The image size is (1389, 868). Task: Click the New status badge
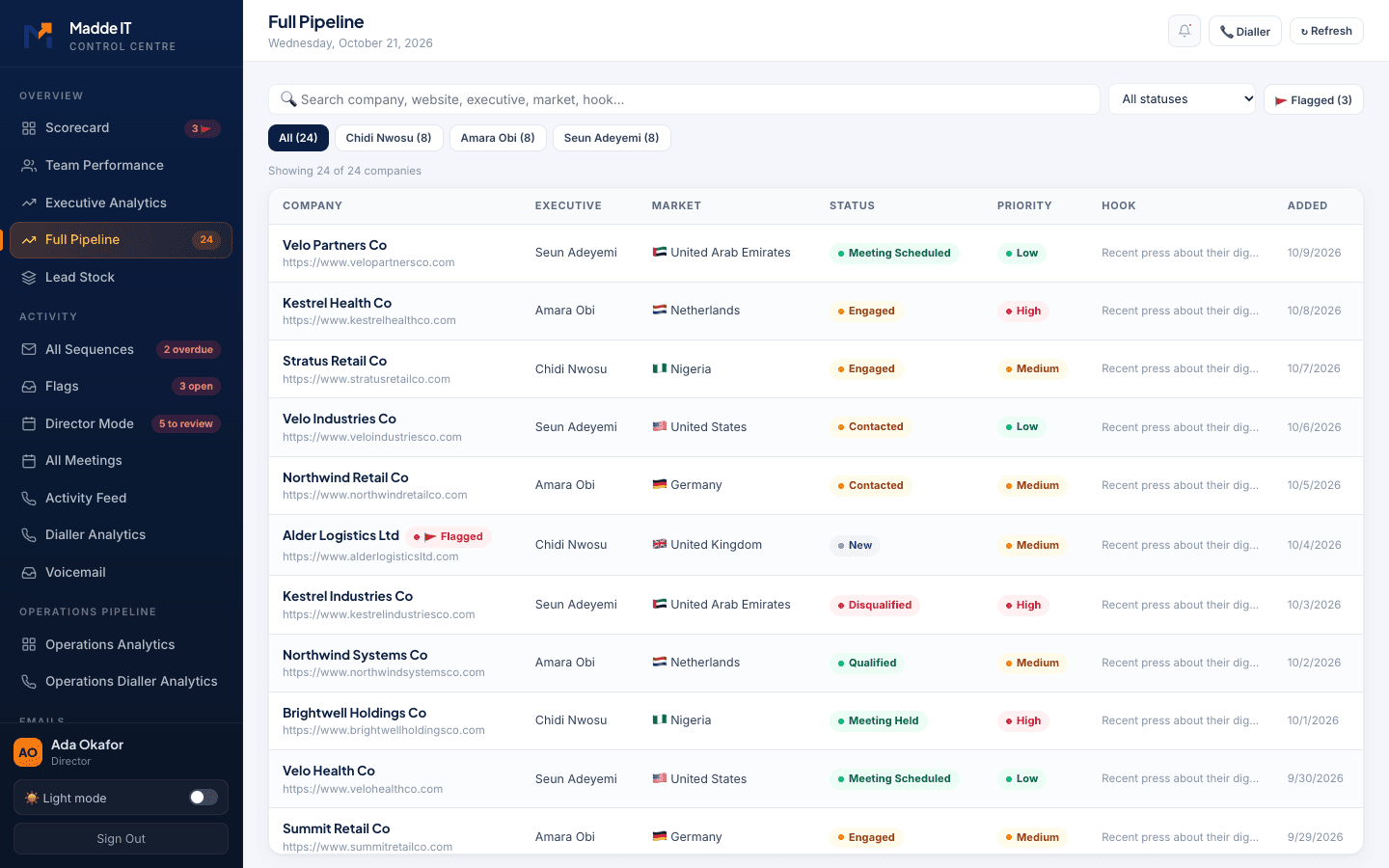(x=855, y=545)
